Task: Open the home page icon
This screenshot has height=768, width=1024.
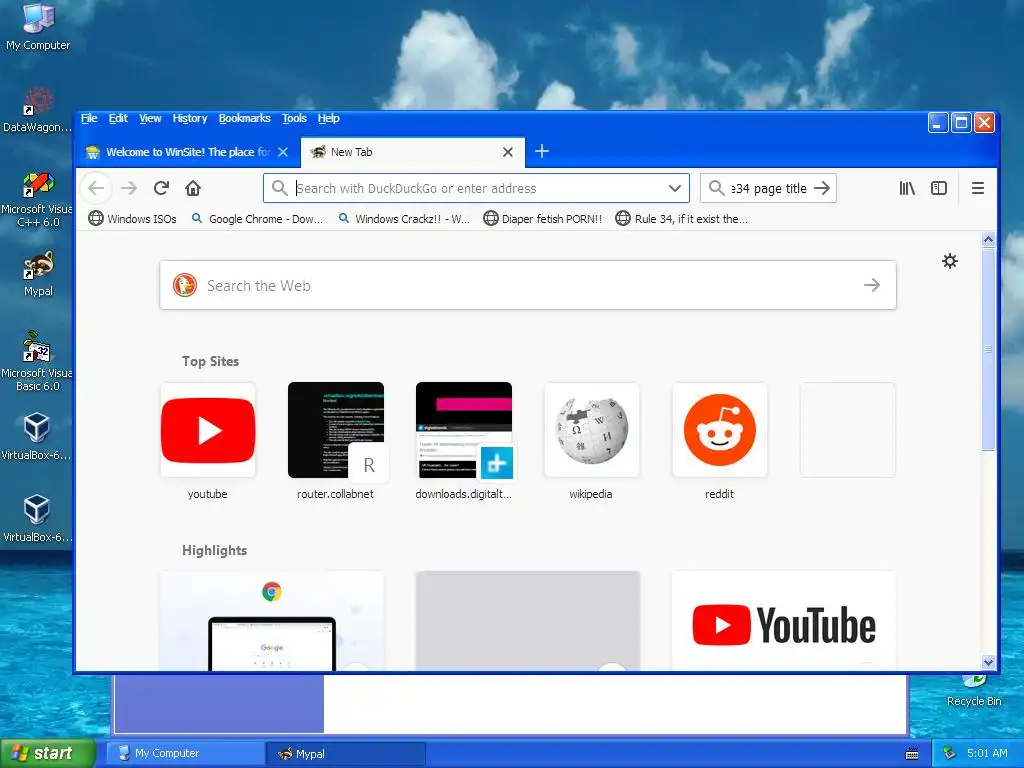Action: (x=193, y=188)
